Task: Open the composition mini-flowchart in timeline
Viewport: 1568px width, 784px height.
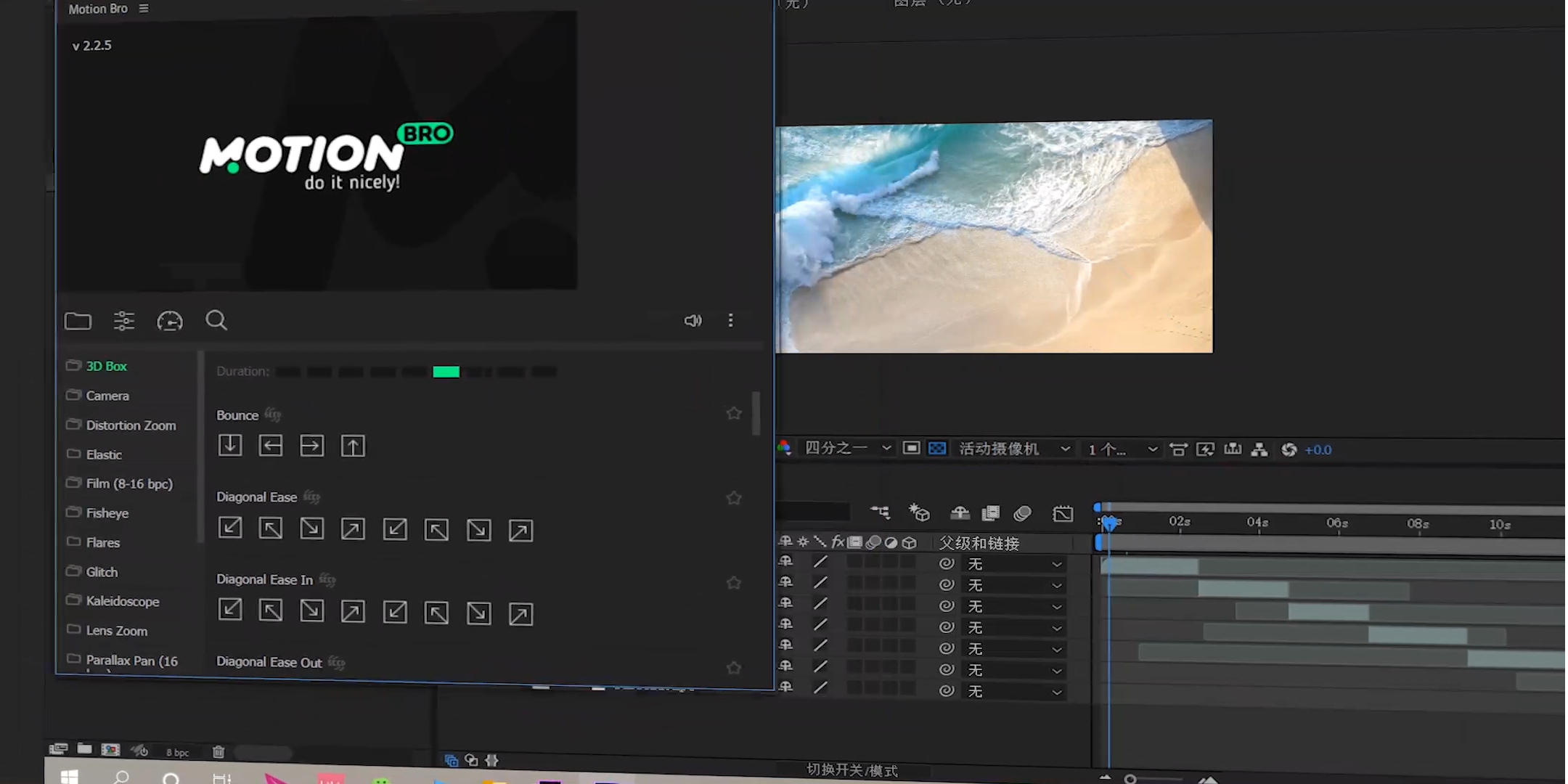Action: click(880, 513)
